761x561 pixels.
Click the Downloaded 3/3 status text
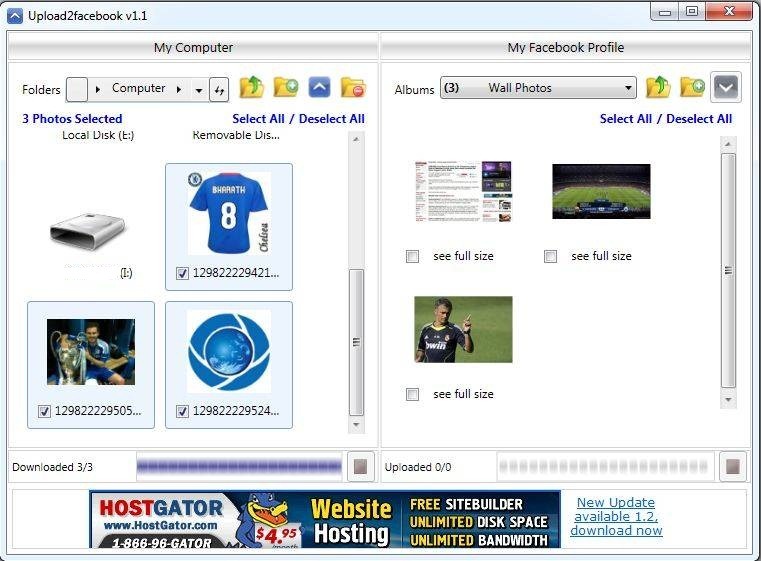[52, 467]
